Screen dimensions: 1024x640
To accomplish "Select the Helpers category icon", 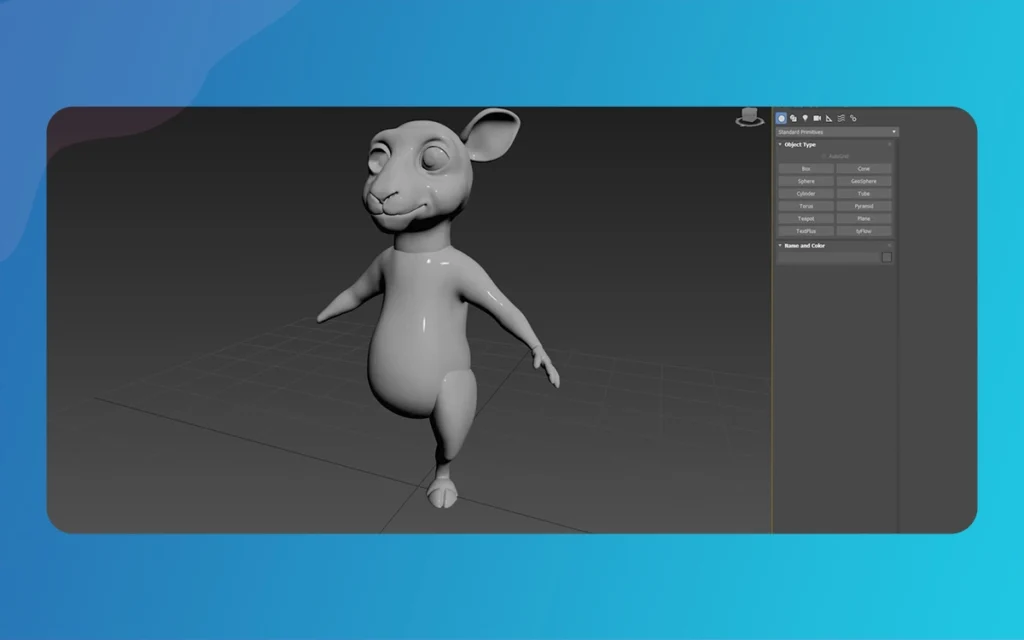I will pyautogui.click(x=827, y=117).
